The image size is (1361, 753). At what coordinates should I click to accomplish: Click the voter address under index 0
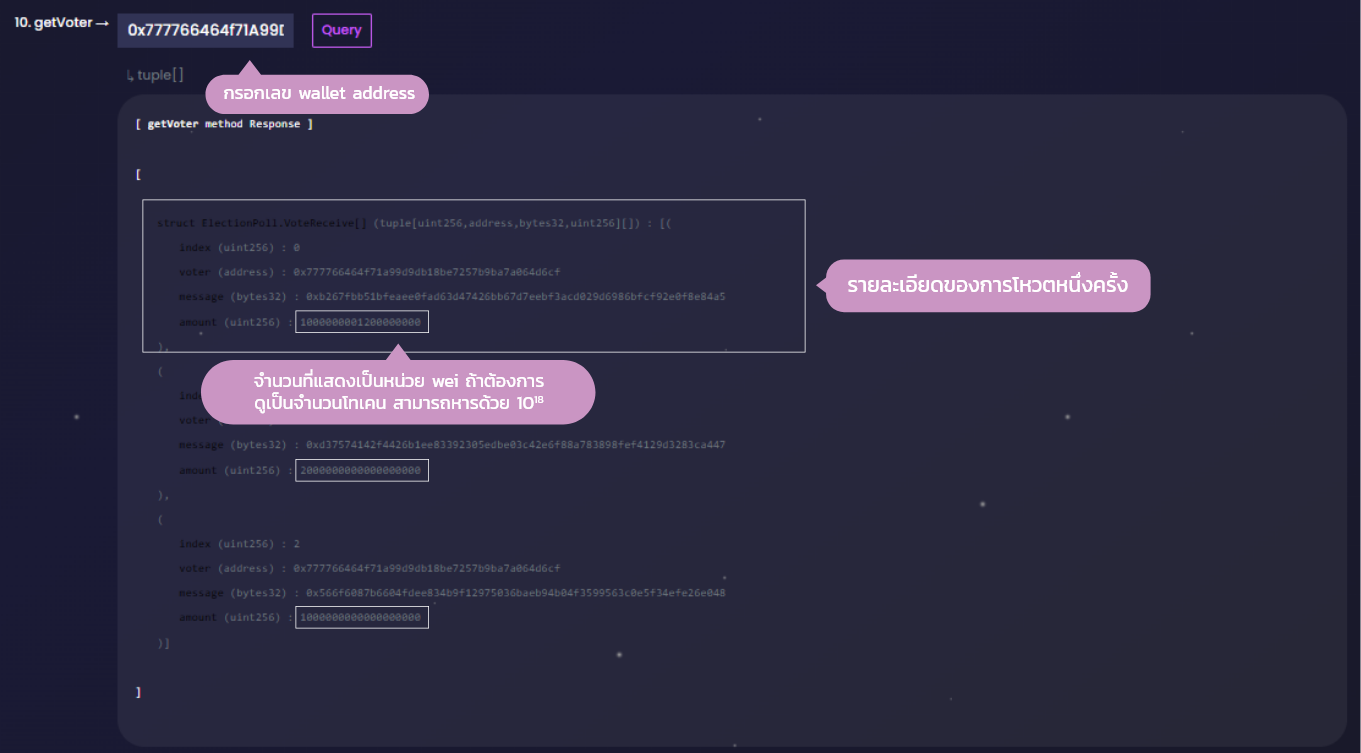pyautogui.click(x=427, y=272)
